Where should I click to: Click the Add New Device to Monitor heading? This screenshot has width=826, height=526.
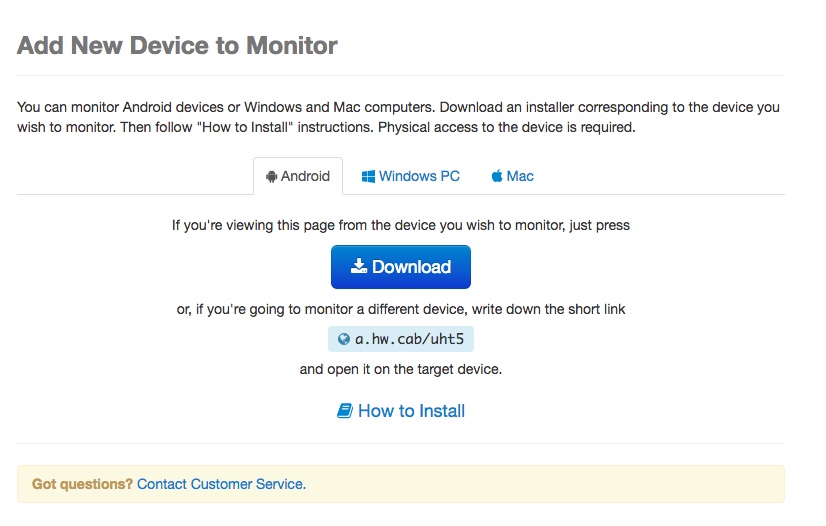click(x=177, y=45)
